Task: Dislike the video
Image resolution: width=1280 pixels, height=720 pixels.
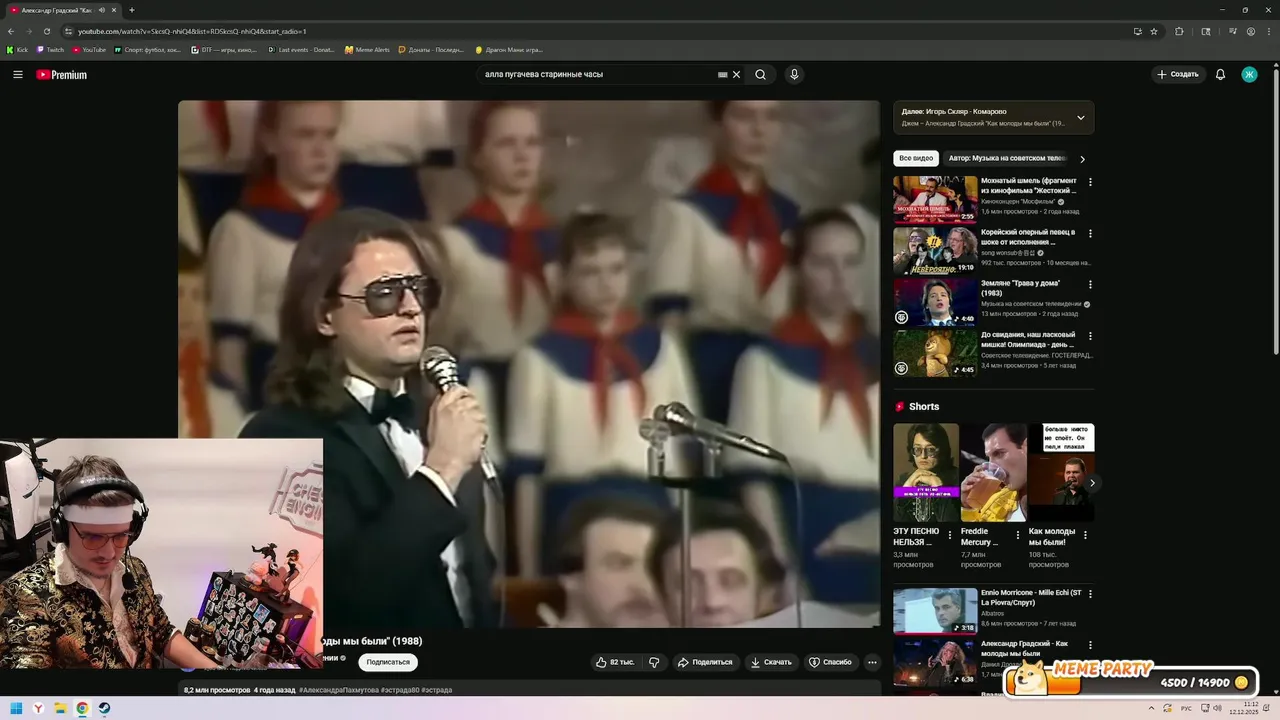Action: [654, 662]
